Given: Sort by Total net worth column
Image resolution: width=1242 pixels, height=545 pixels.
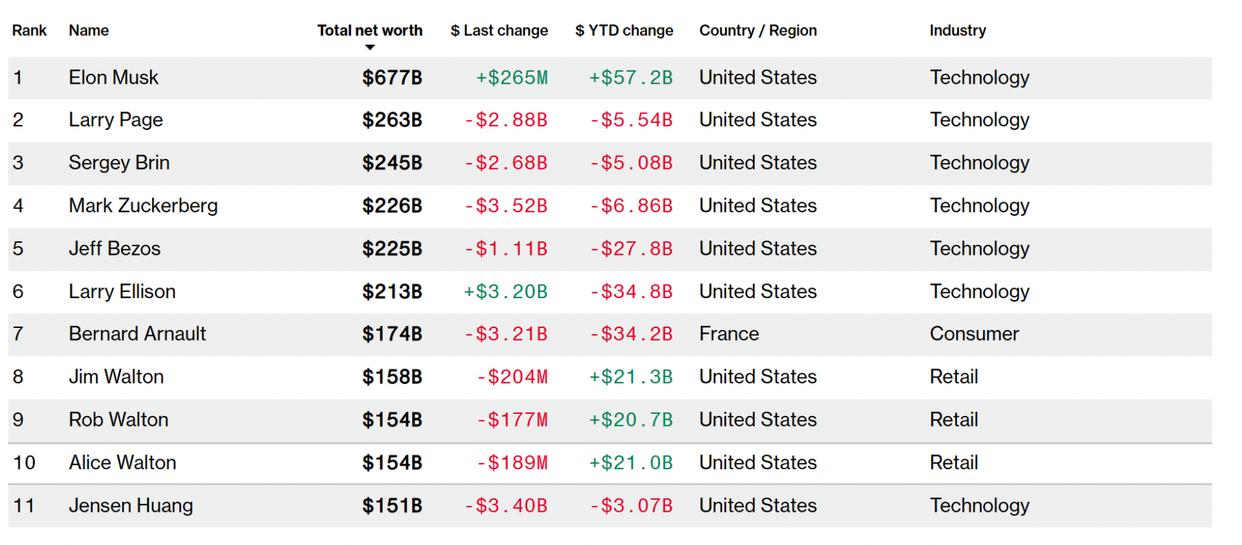Looking at the screenshot, I should (x=369, y=30).
